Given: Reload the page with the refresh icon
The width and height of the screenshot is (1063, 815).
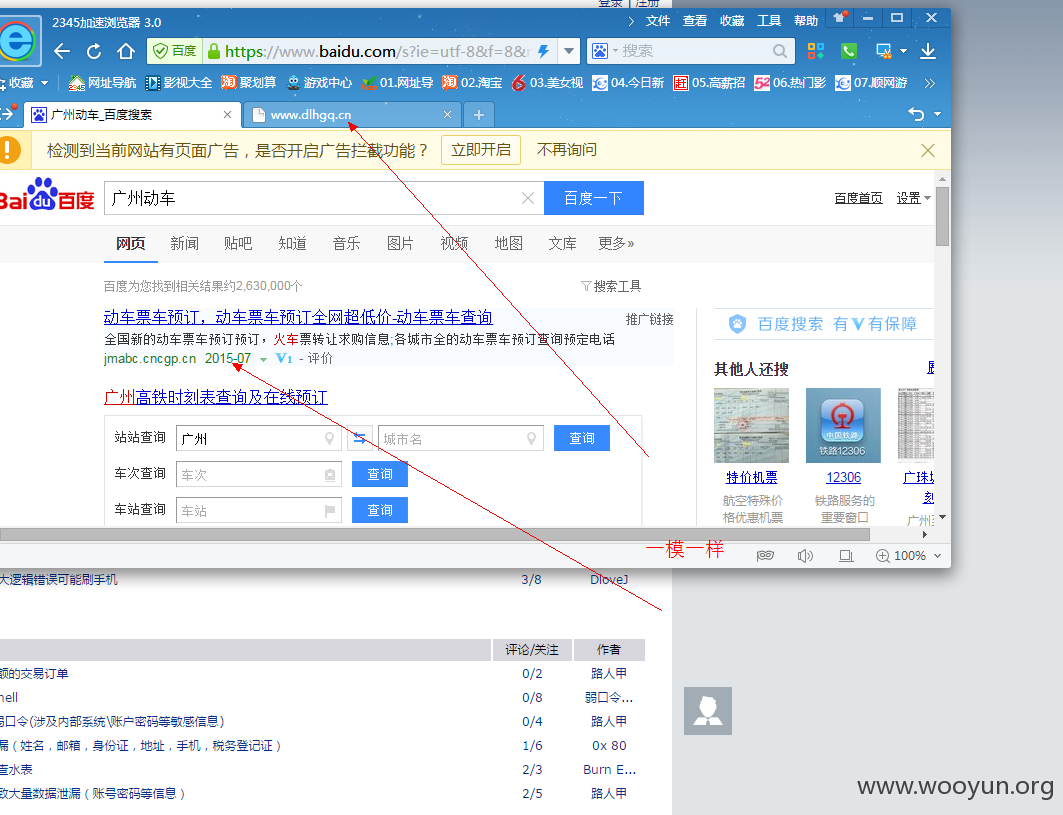Looking at the screenshot, I should click(x=94, y=52).
